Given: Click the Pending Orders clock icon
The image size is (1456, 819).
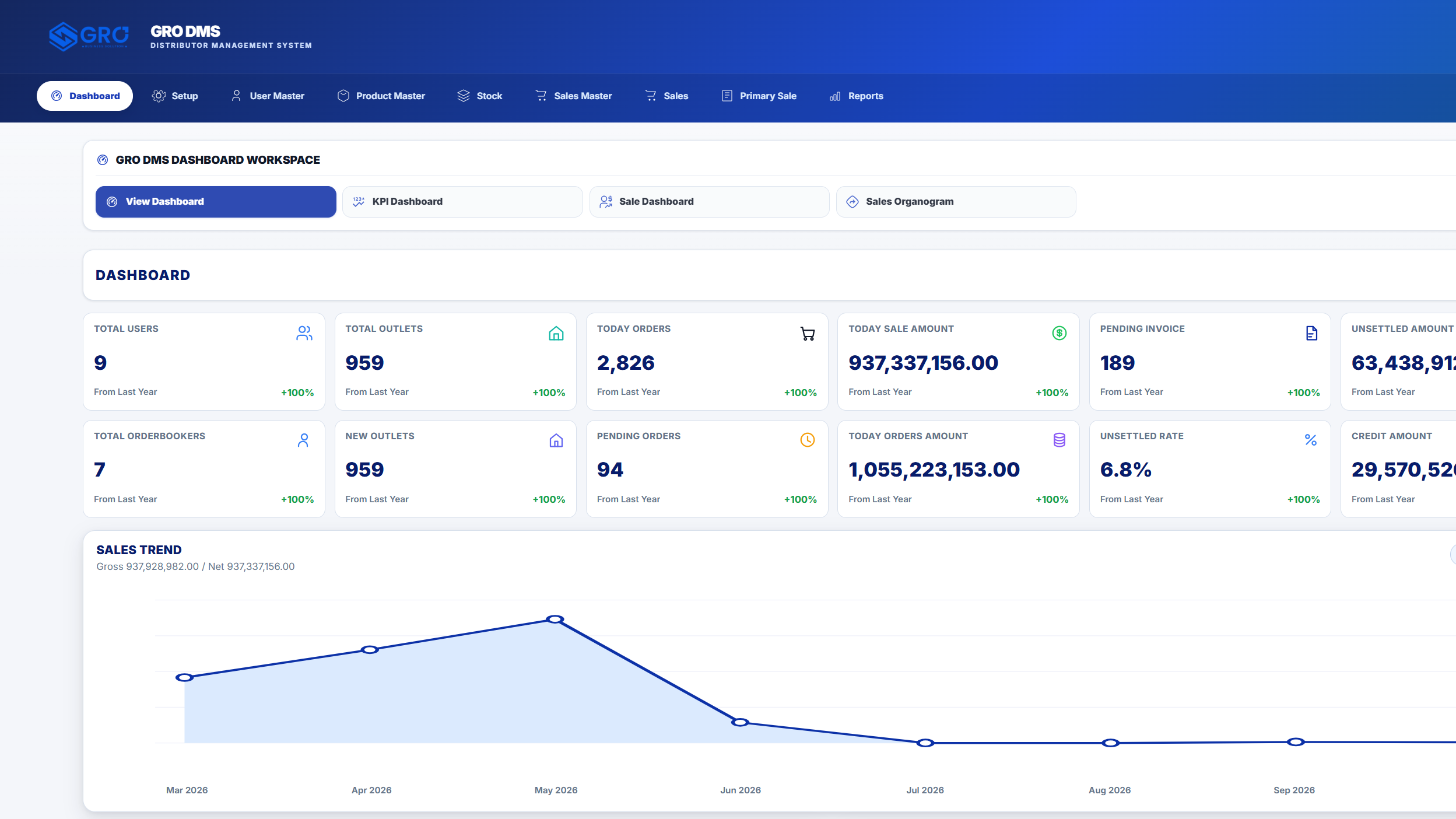Looking at the screenshot, I should pyautogui.click(x=808, y=440).
